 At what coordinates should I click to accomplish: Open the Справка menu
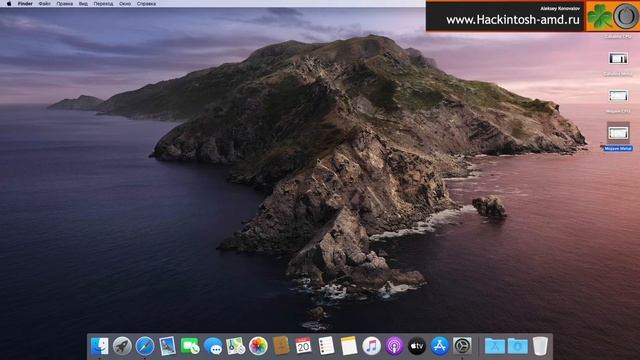click(x=146, y=4)
